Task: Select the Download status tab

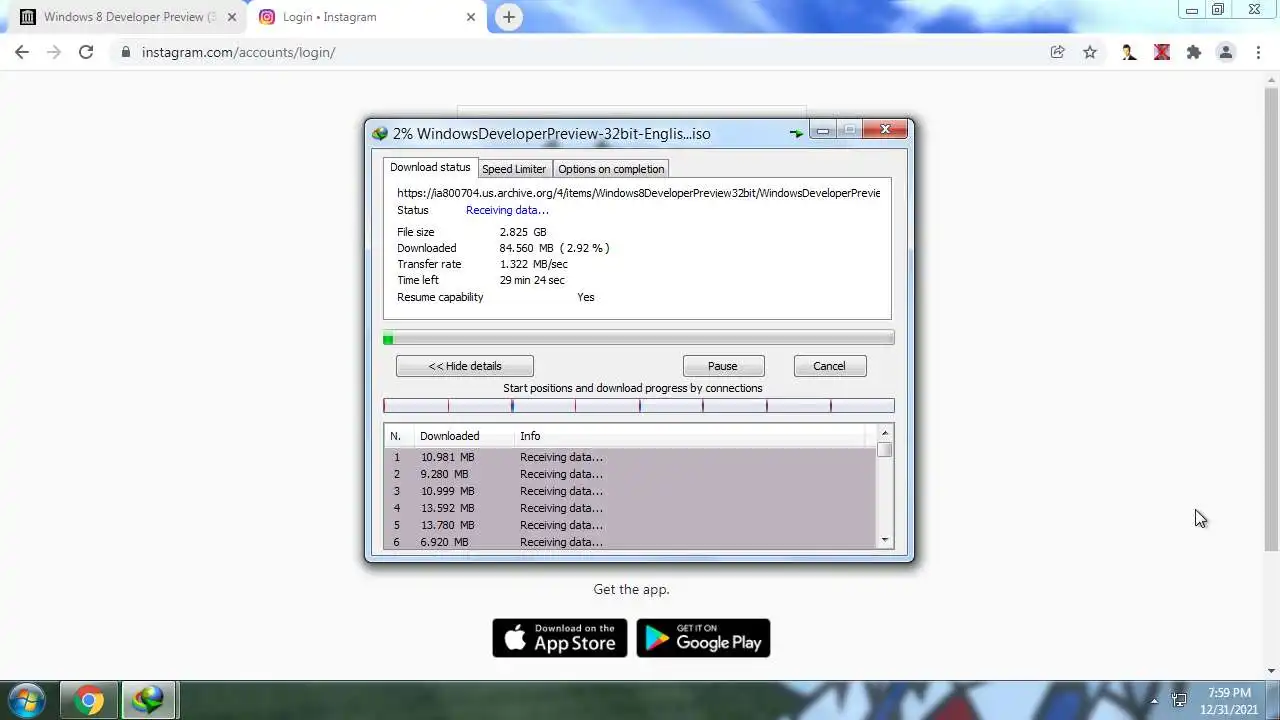Action: (430, 167)
